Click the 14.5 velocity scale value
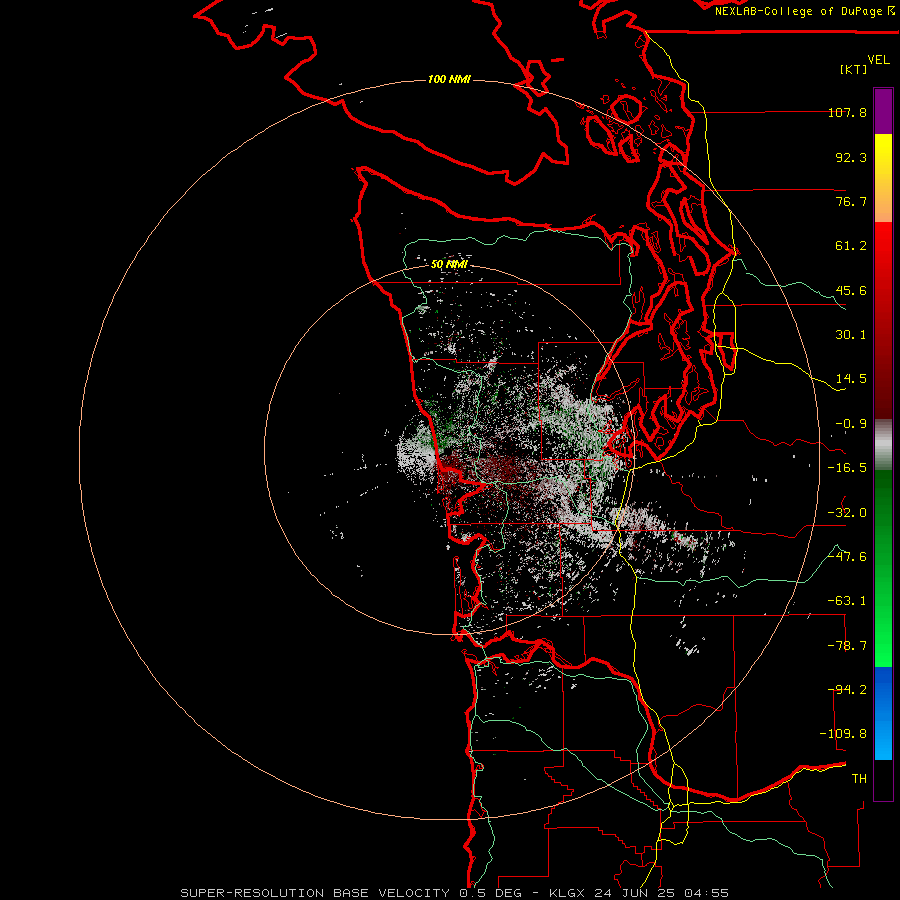Viewport: 900px width, 900px height. [x=851, y=379]
